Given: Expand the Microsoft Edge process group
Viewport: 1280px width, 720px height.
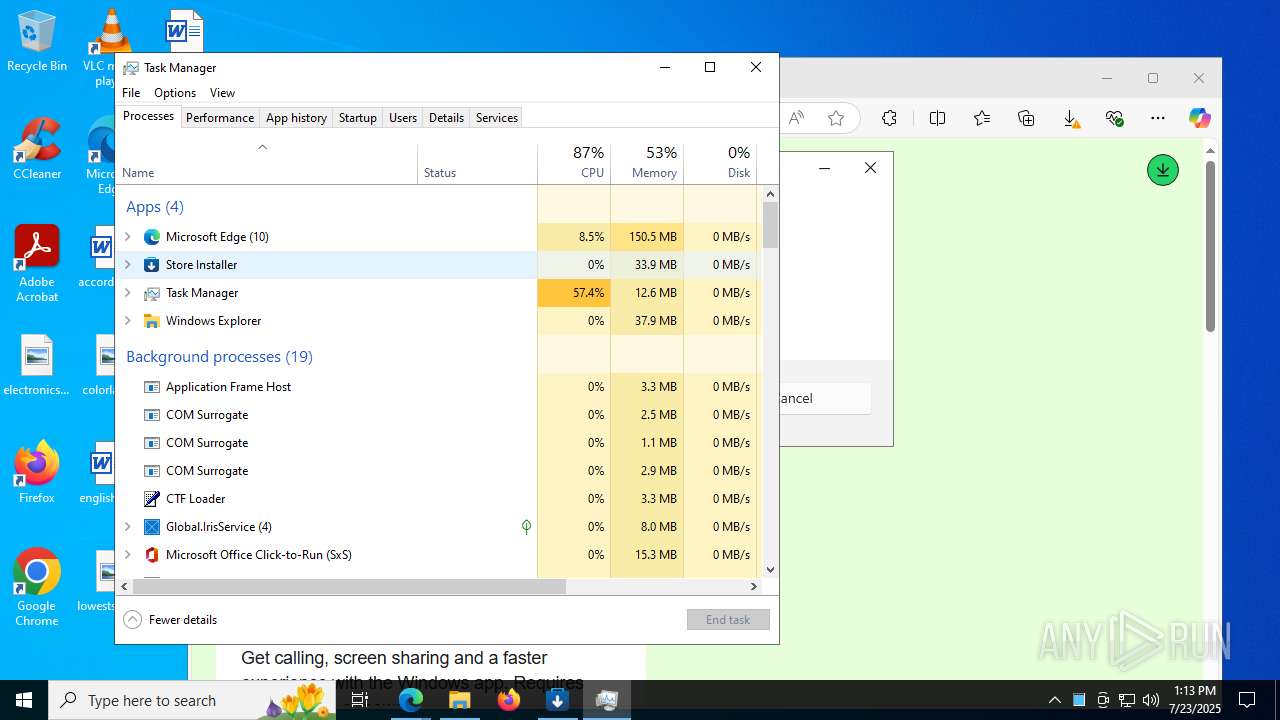Looking at the screenshot, I should point(127,237).
